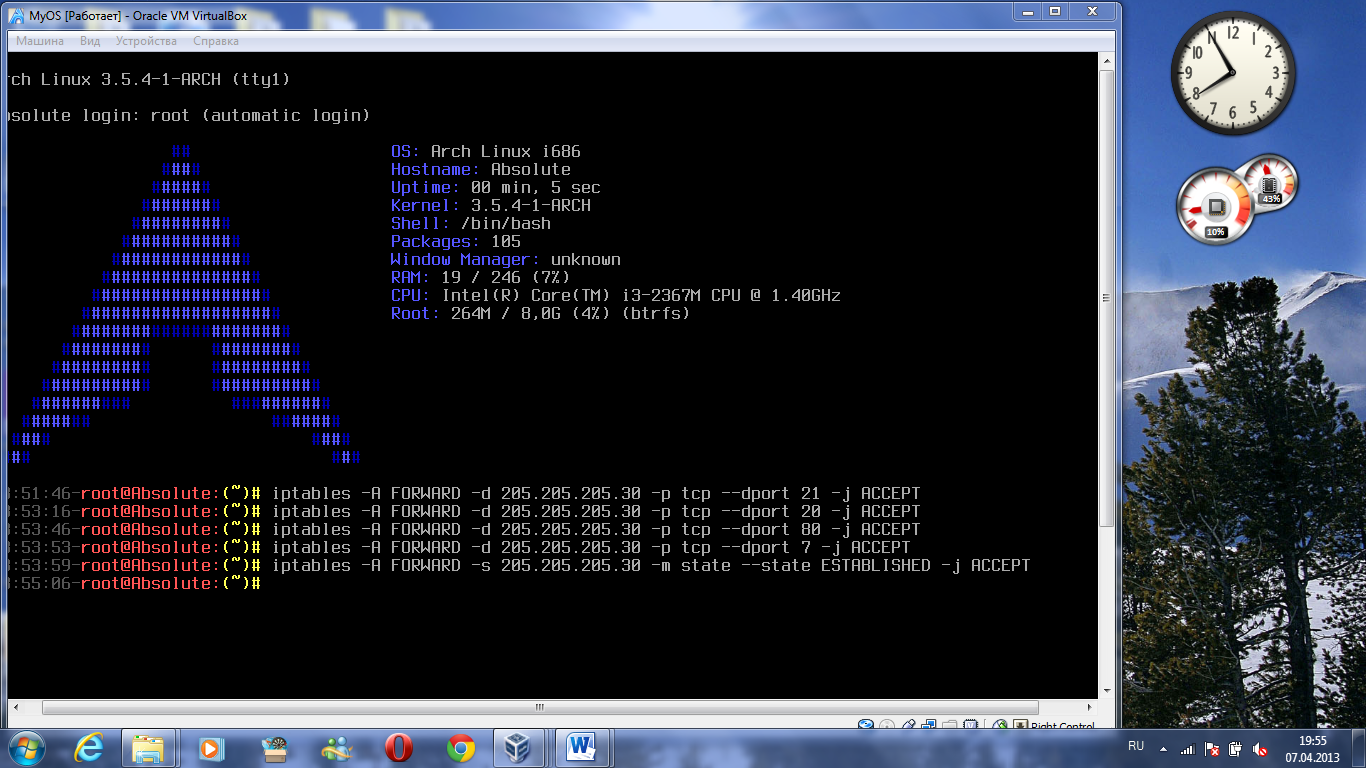Click the horizontal scrollbar right arrow

1089,707
